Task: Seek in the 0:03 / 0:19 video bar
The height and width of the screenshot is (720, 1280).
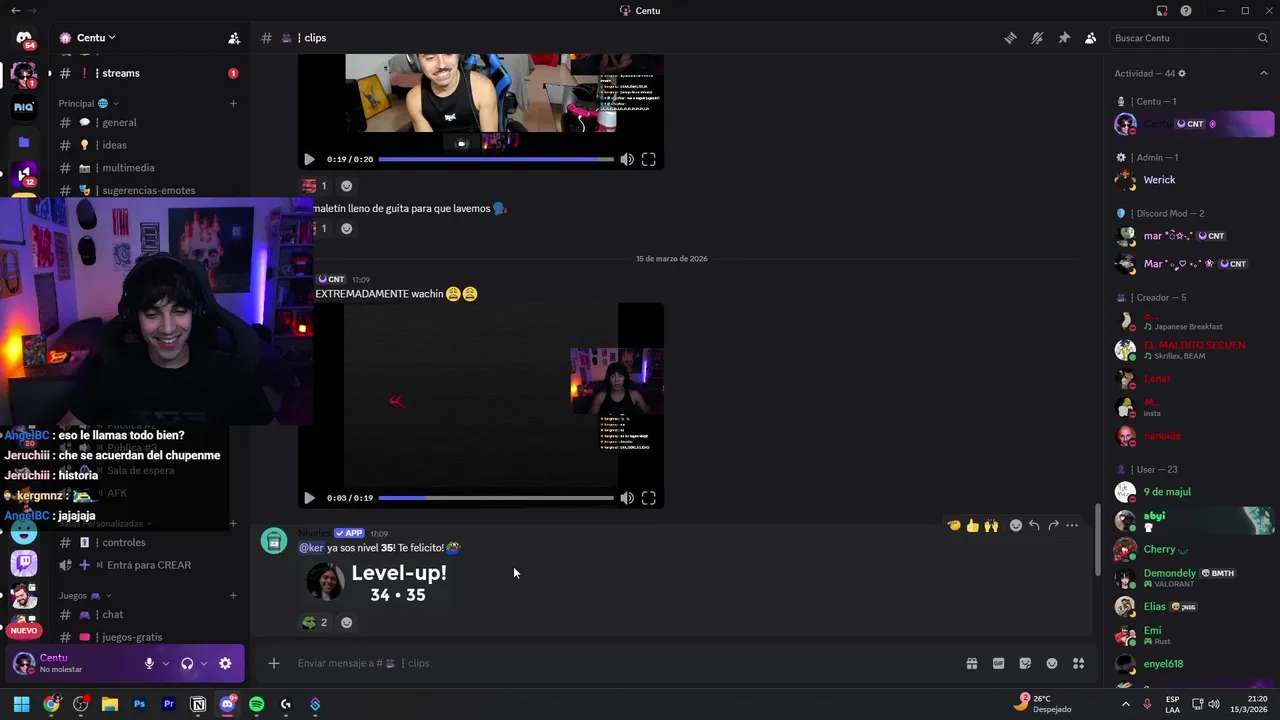Action: [x=496, y=498]
